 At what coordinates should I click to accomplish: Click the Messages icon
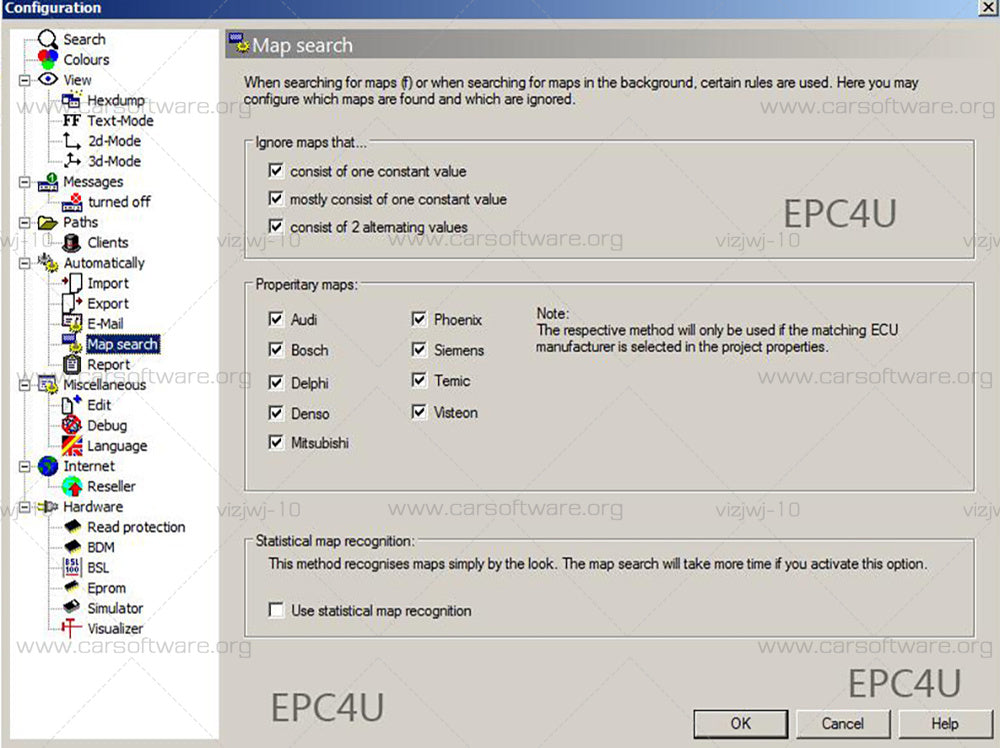pyautogui.click(x=48, y=182)
